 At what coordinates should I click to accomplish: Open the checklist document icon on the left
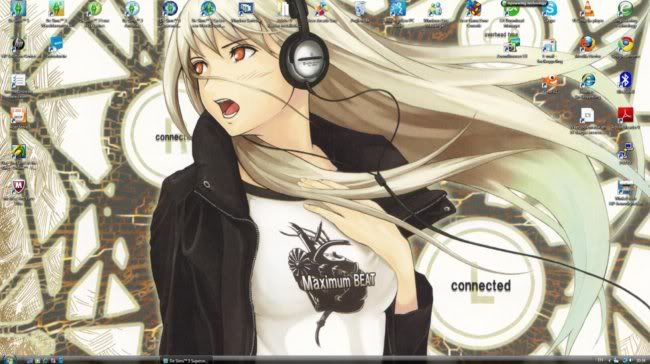(x=18, y=85)
